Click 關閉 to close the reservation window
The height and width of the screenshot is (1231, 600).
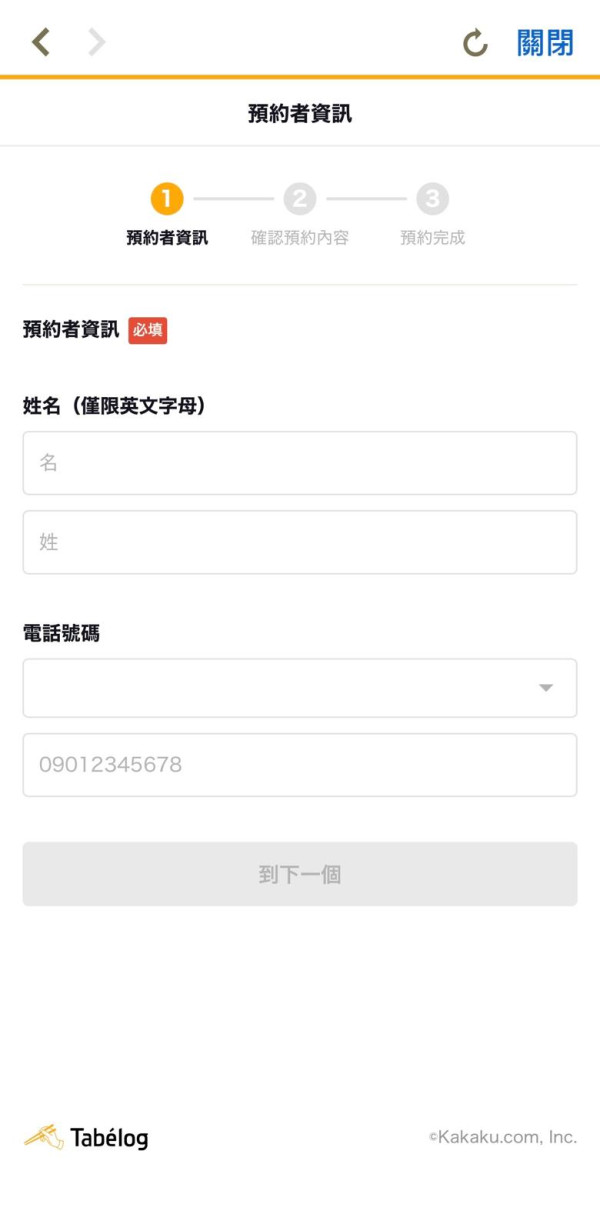(546, 44)
